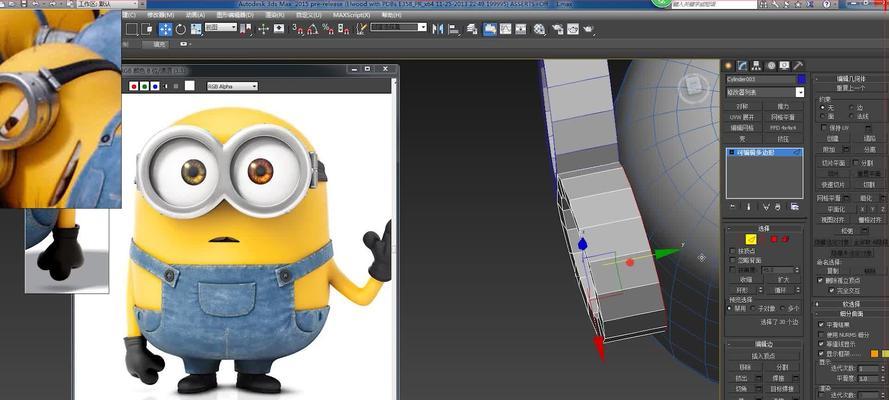Toggle 平滑结果 checkbox
This screenshot has height=400, width=889.
point(821,325)
